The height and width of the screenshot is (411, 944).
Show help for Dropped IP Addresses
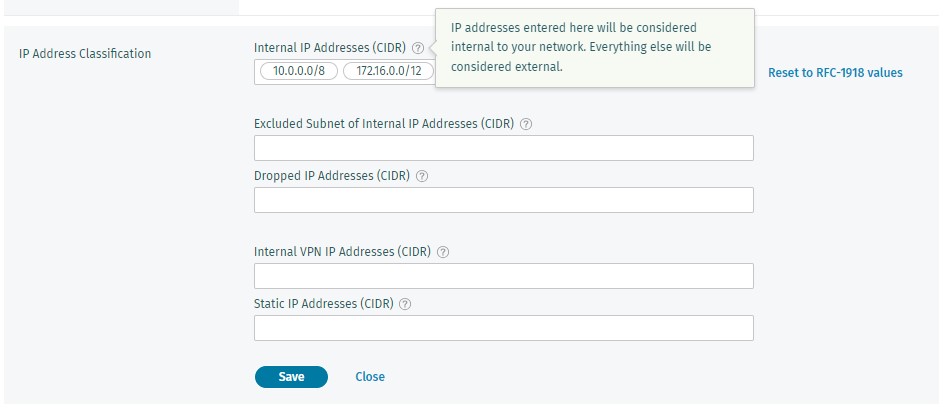[x=422, y=176]
